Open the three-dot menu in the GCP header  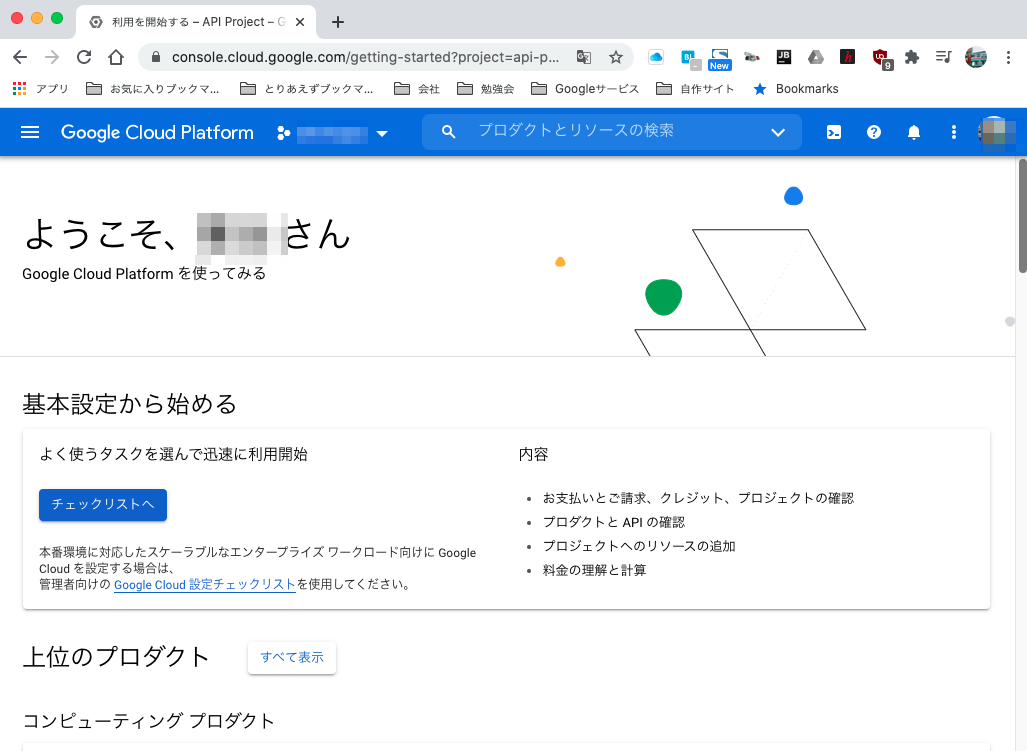click(x=953, y=132)
